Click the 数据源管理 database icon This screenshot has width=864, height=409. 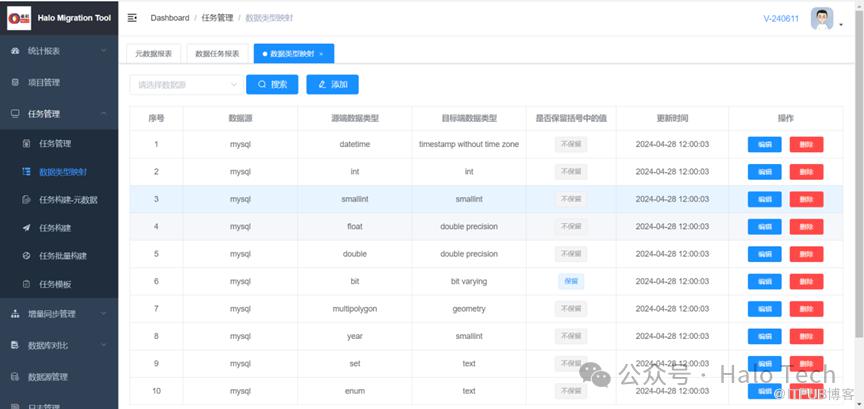tap(15, 376)
